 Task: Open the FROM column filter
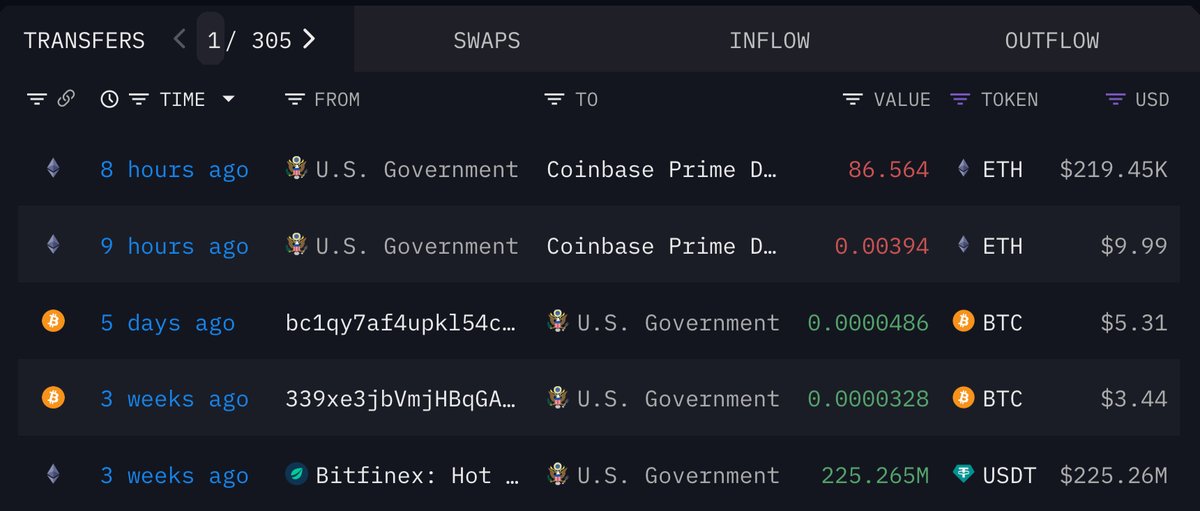click(295, 99)
